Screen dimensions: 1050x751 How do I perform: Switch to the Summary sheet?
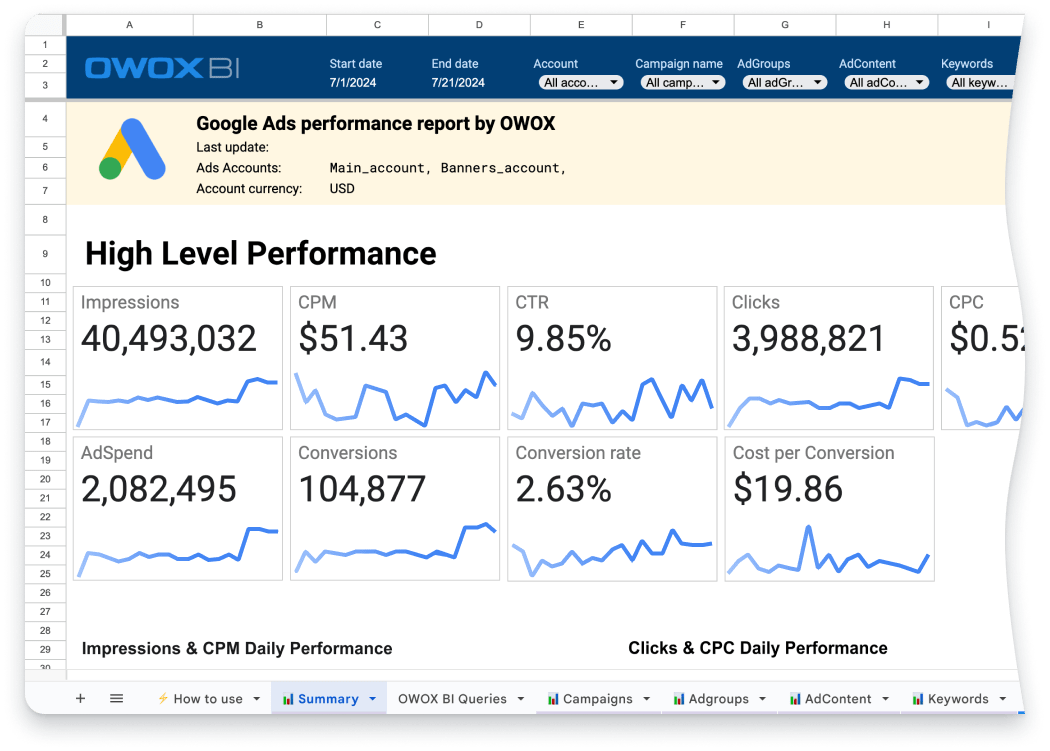(328, 699)
